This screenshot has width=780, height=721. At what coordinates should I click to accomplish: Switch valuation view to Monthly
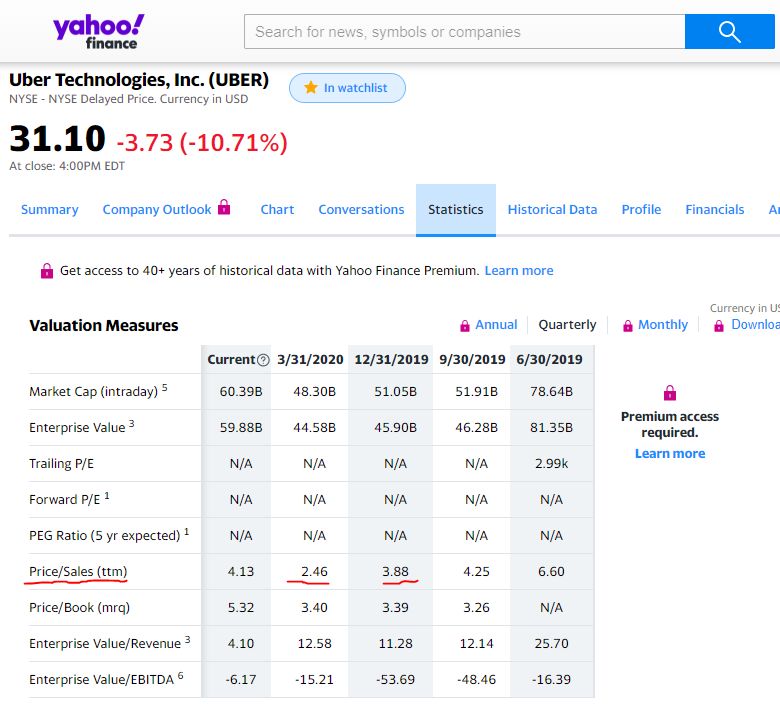click(663, 325)
